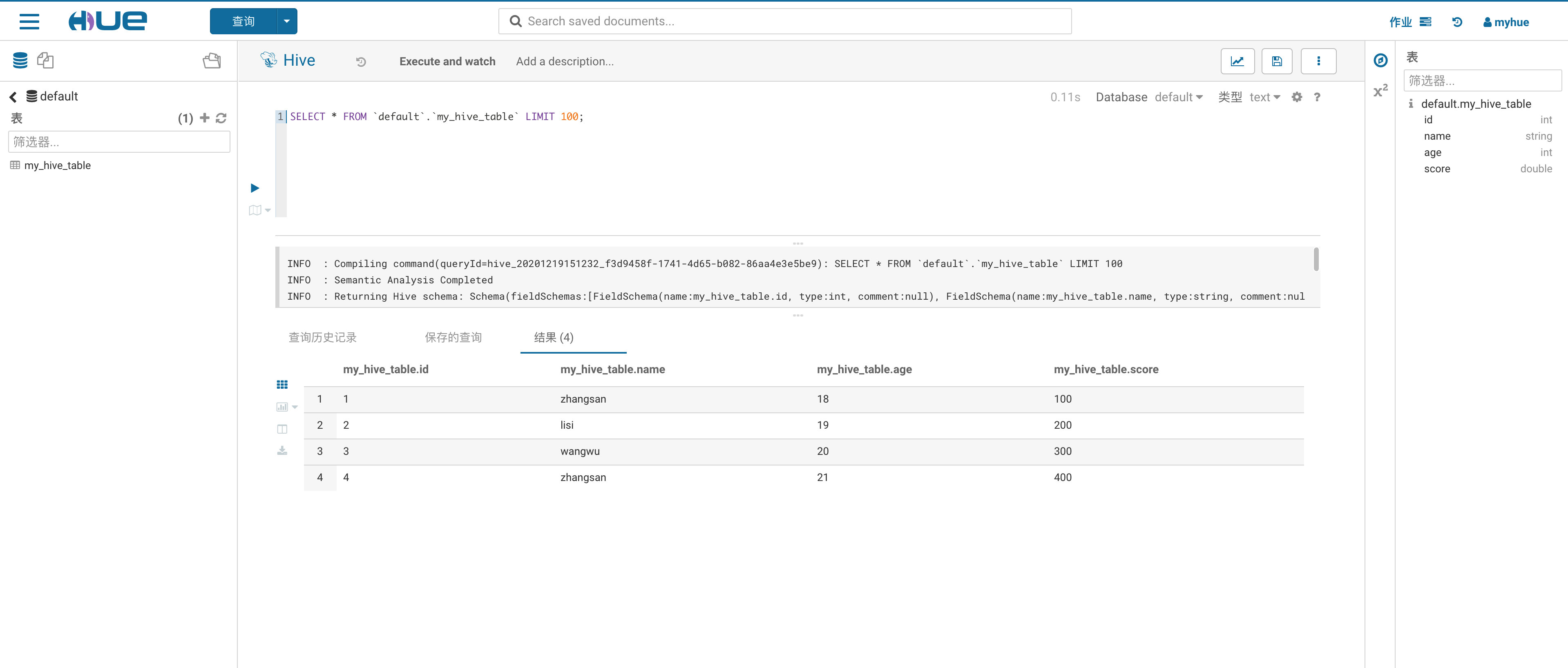Refresh the tables list in left panel
The image size is (1568, 668).
tap(221, 118)
